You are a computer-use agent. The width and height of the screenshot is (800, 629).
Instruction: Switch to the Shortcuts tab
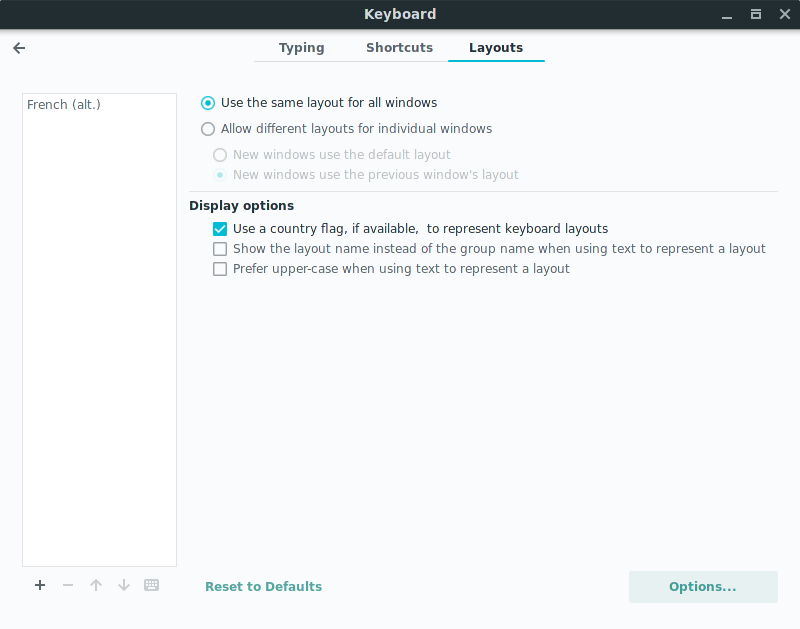click(x=399, y=48)
